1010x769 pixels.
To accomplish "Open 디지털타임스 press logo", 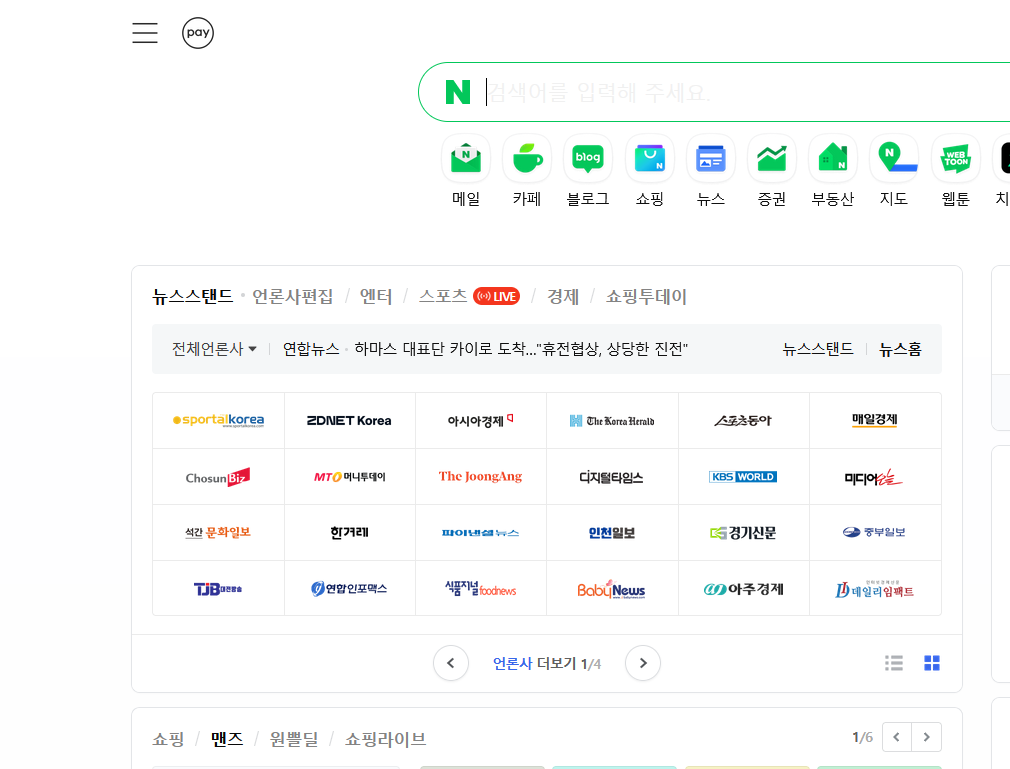I will click(612, 477).
